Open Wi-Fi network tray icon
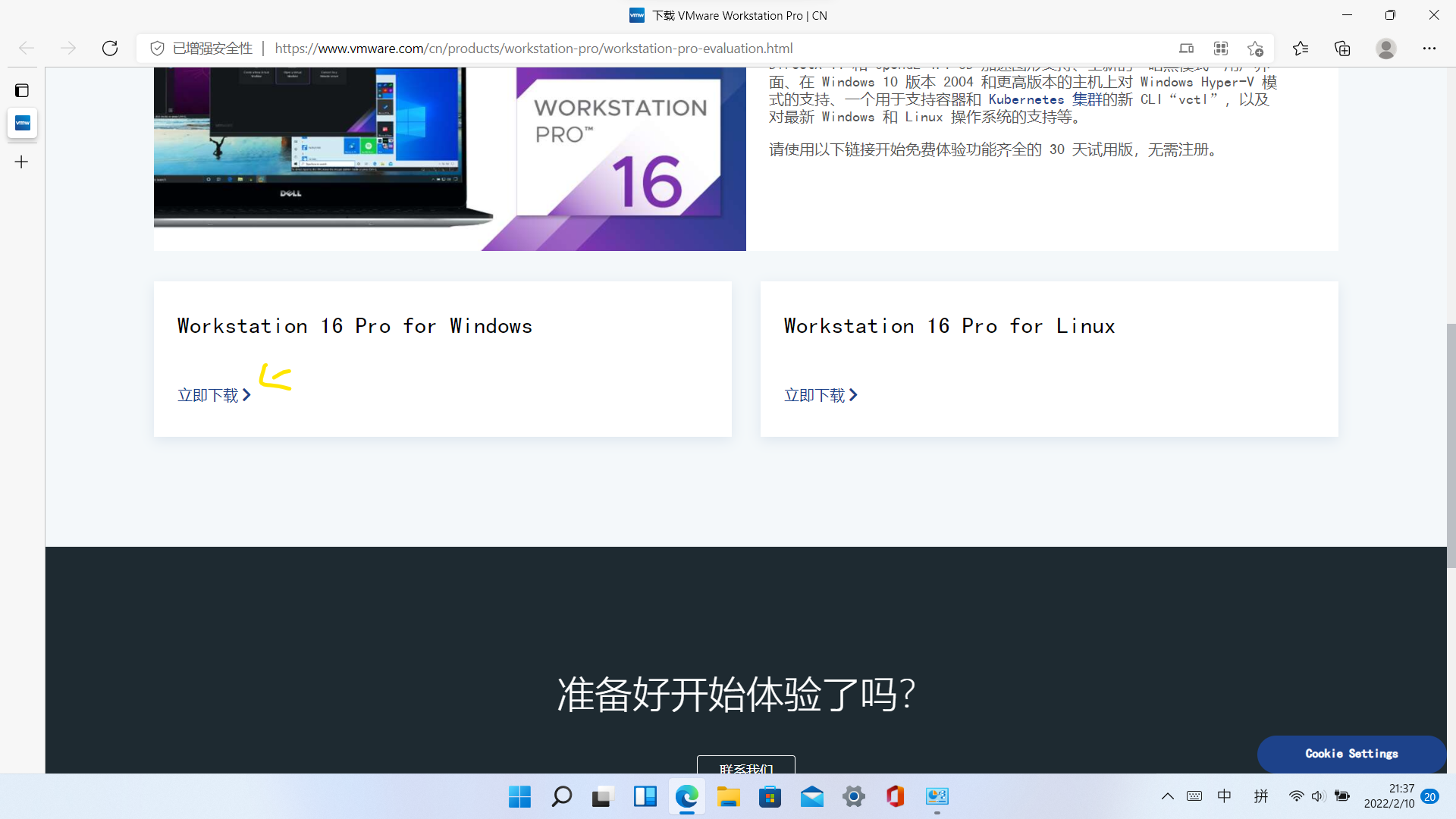 (1296, 796)
